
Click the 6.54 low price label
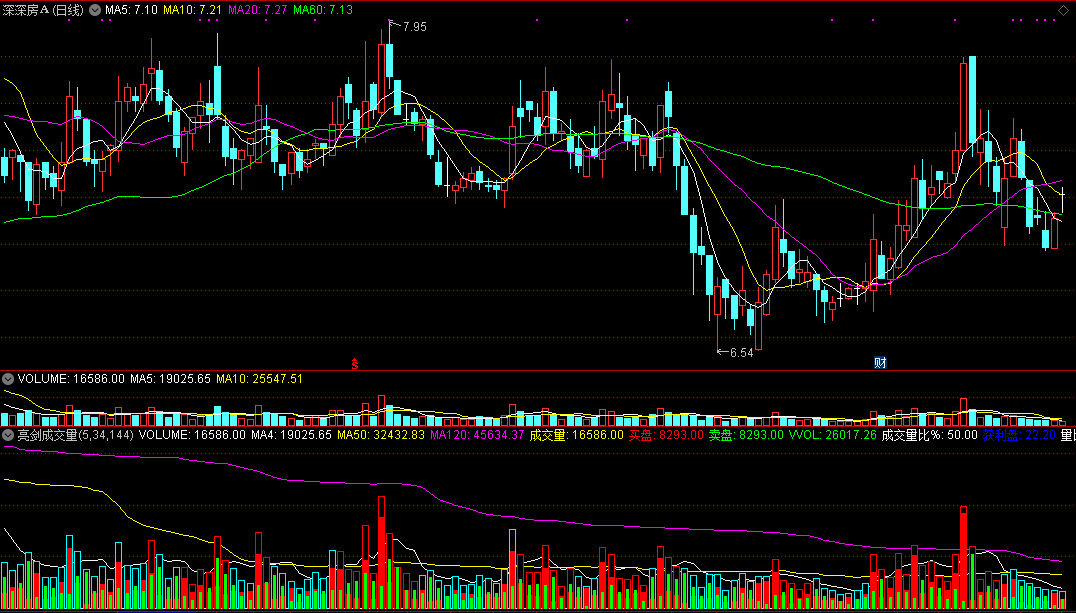point(741,353)
